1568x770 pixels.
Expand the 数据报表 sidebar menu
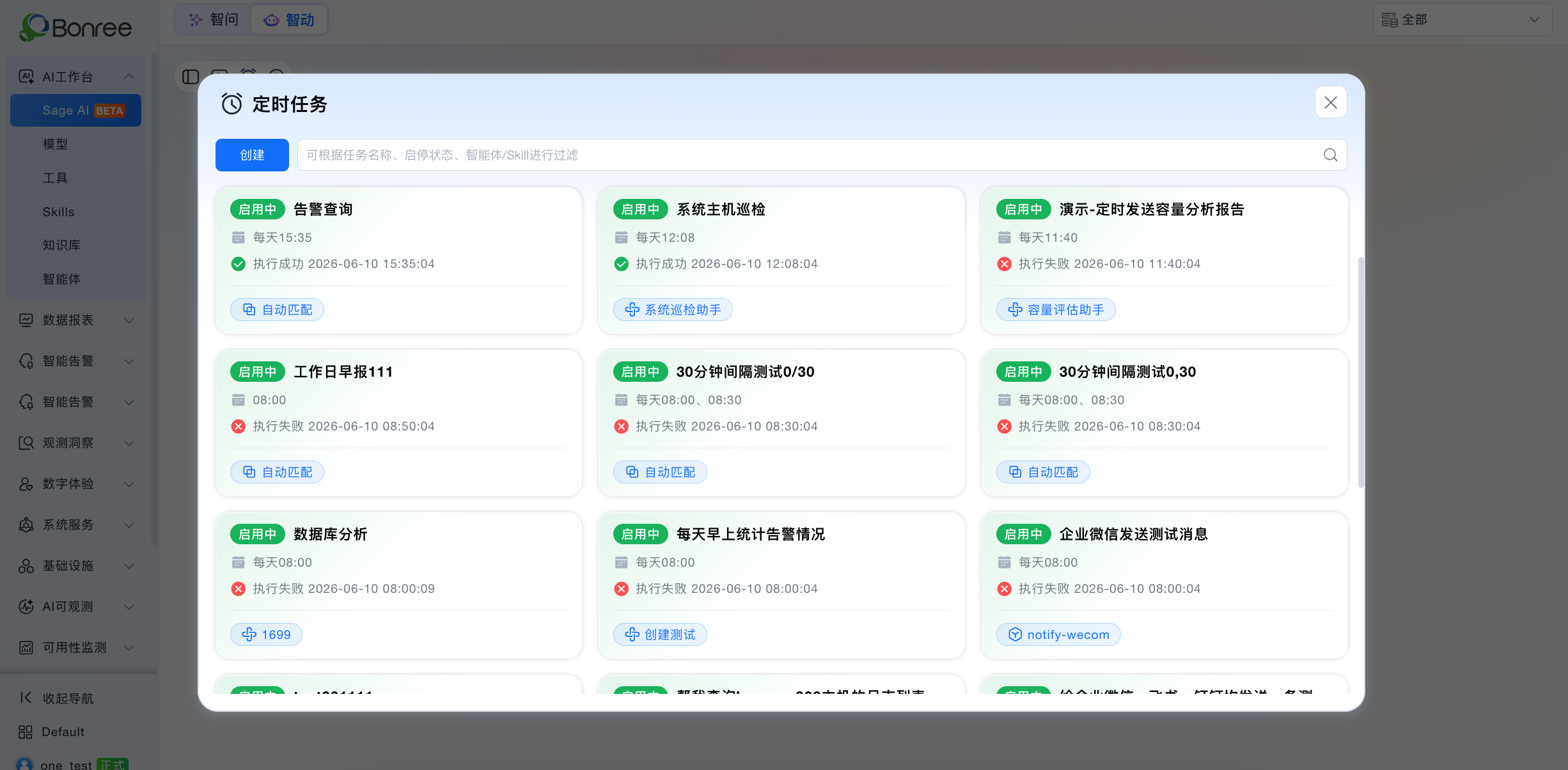pos(77,320)
